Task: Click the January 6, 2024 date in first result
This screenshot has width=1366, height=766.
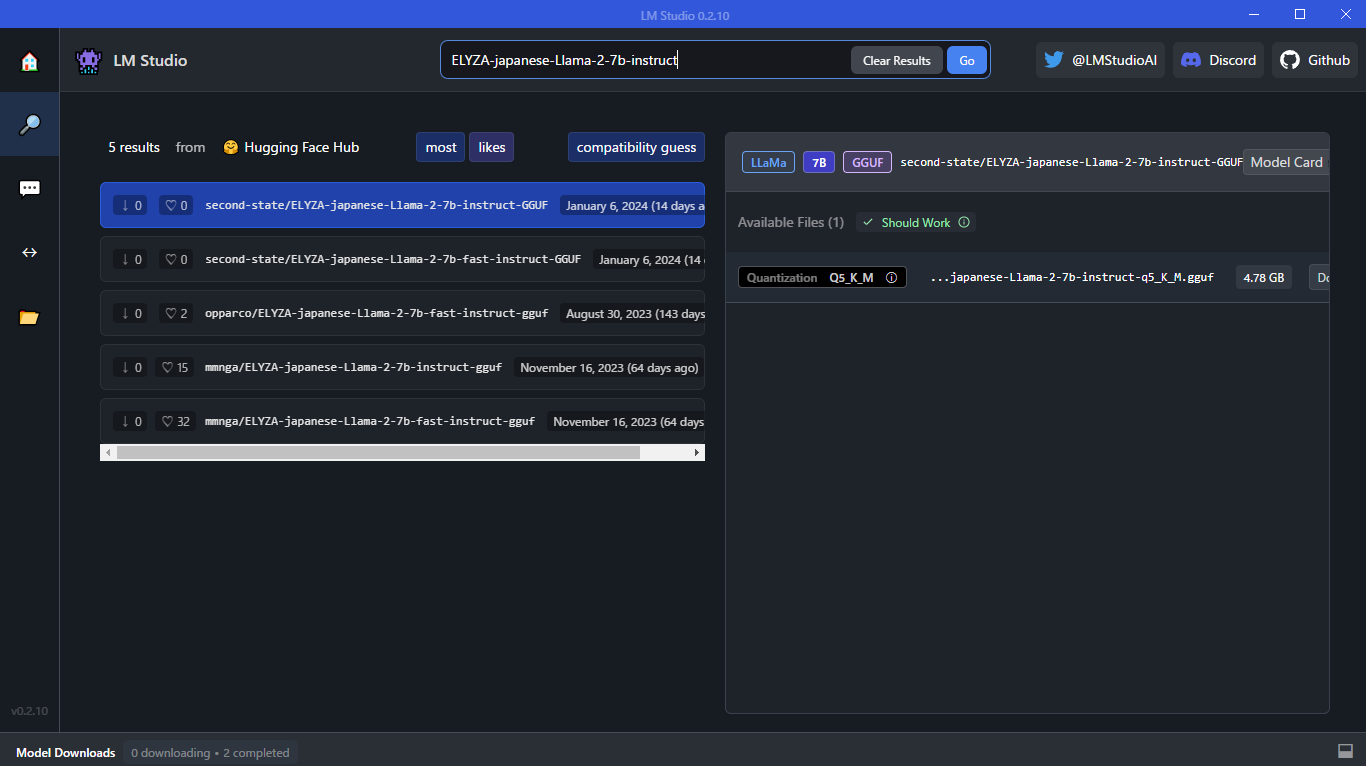Action: point(633,206)
